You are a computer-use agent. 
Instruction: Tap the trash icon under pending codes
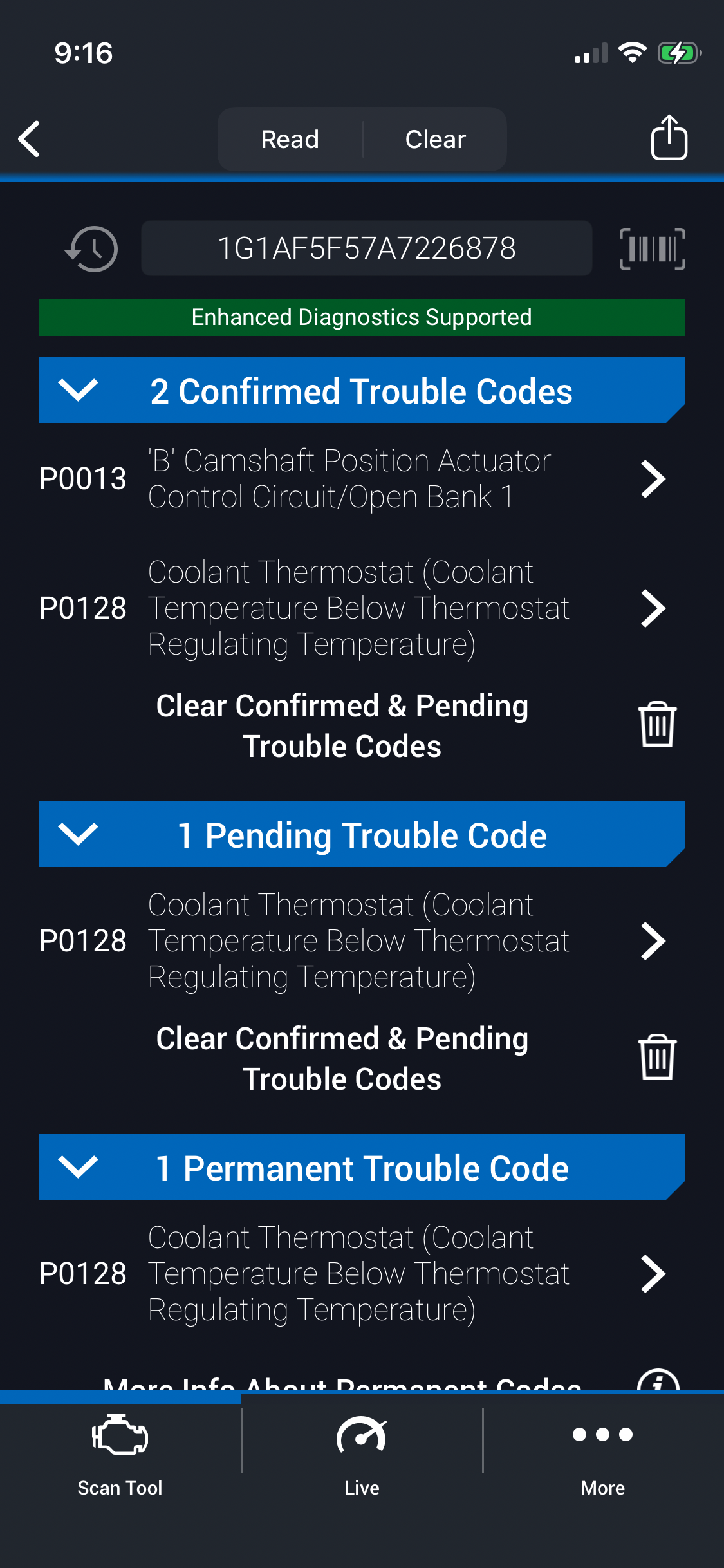(656, 1058)
